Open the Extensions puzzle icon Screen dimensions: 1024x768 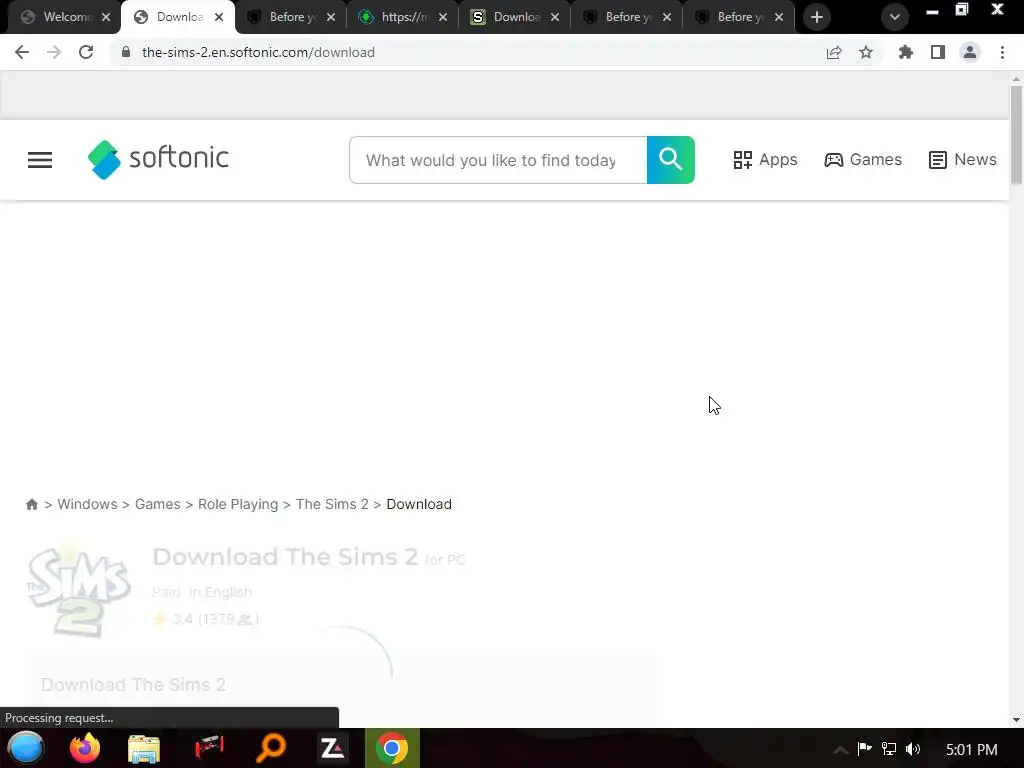pyautogui.click(x=906, y=52)
